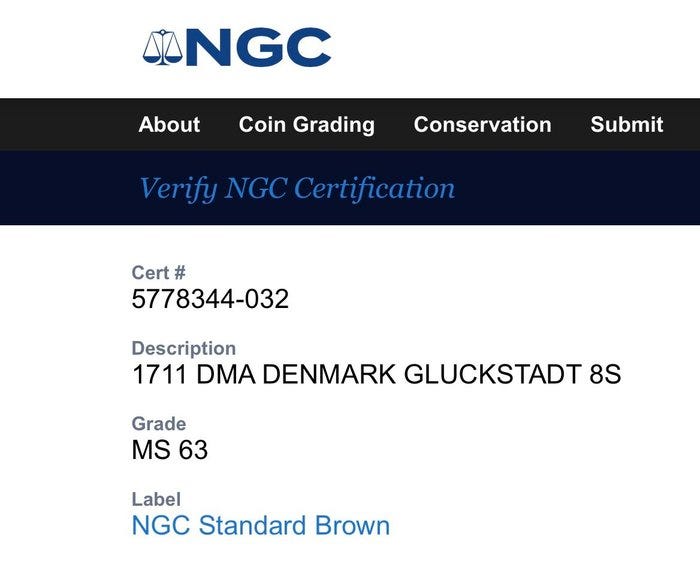Click the NGC logo lettering
Viewport: 700px width, 586px height.
(258, 48)
